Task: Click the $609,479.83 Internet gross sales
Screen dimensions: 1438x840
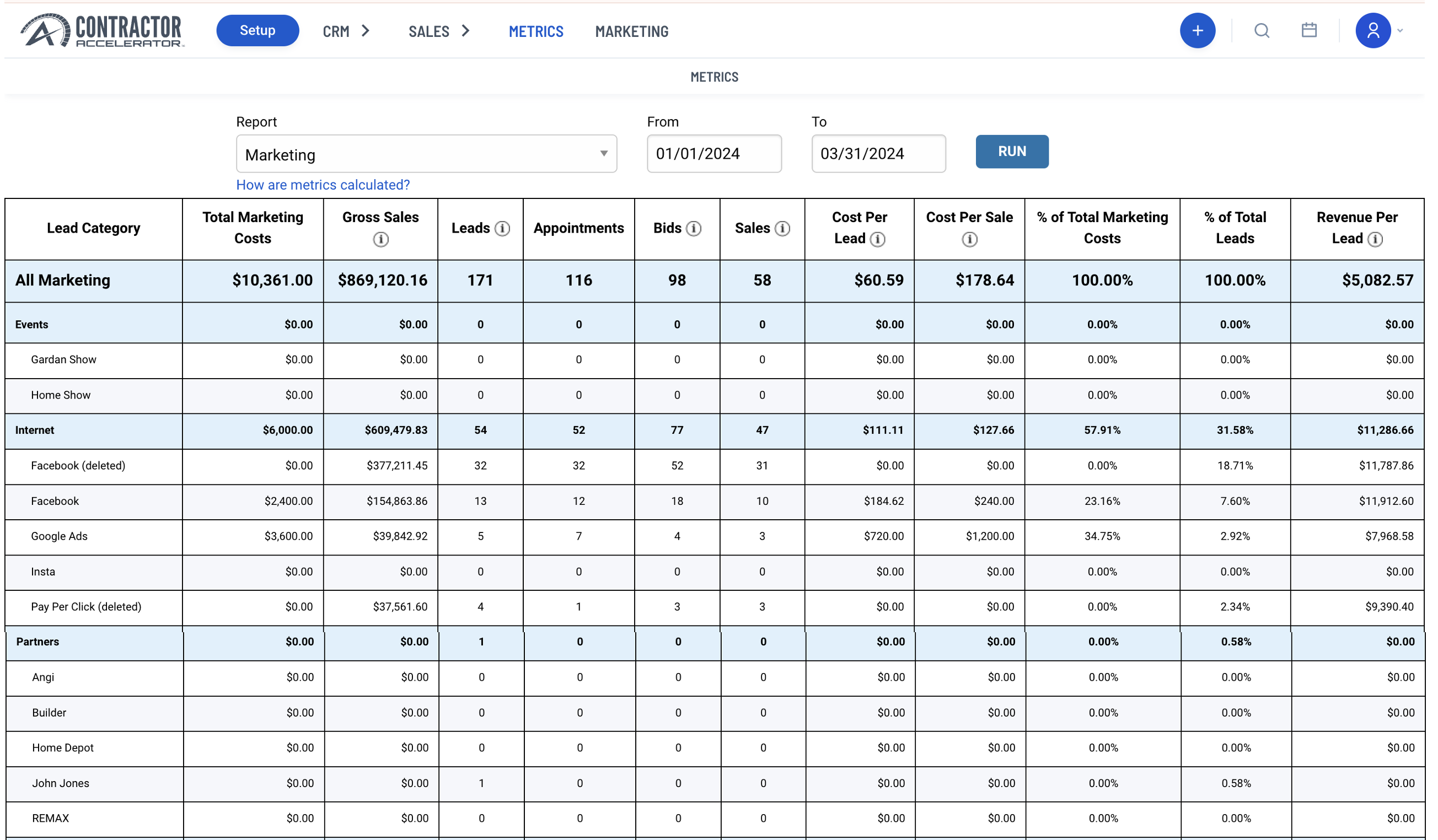Action: 396,430
